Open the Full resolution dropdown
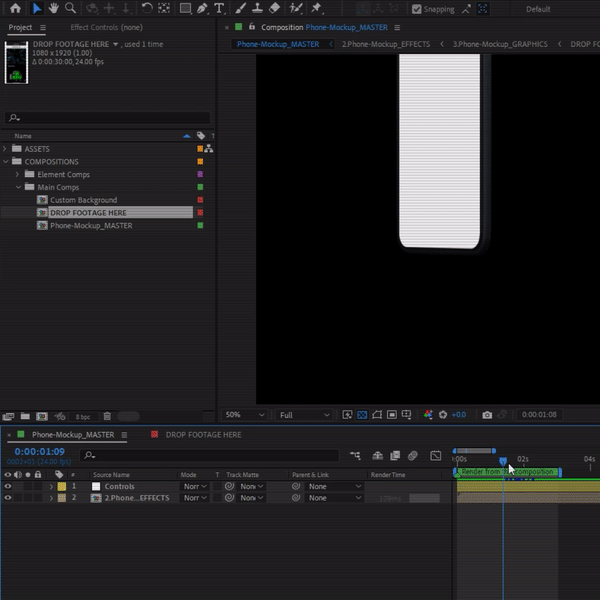Viewport: 600px width, 600px height. (304, 415)
